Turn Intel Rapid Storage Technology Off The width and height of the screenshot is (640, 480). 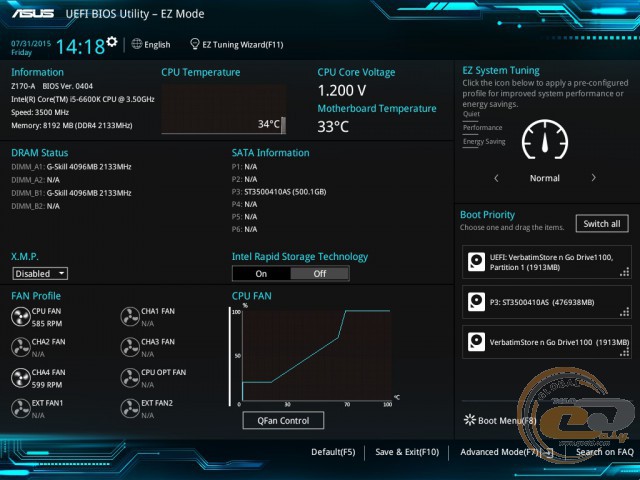[320, 273]
